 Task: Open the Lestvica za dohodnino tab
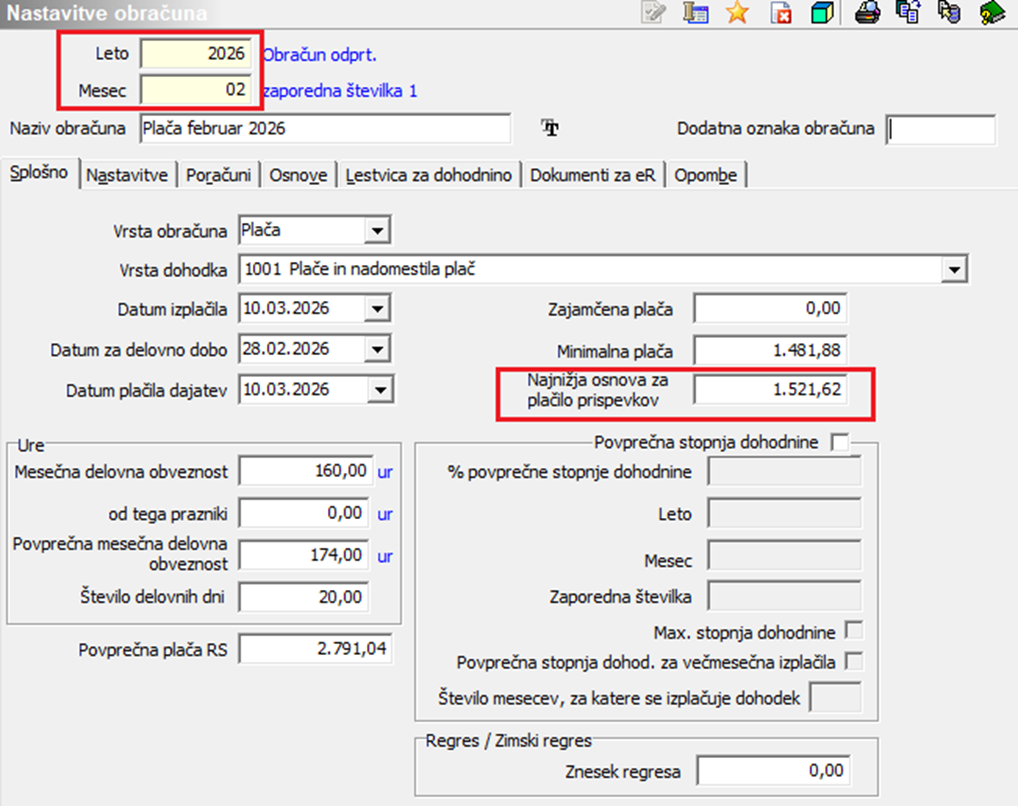(428, 175)
